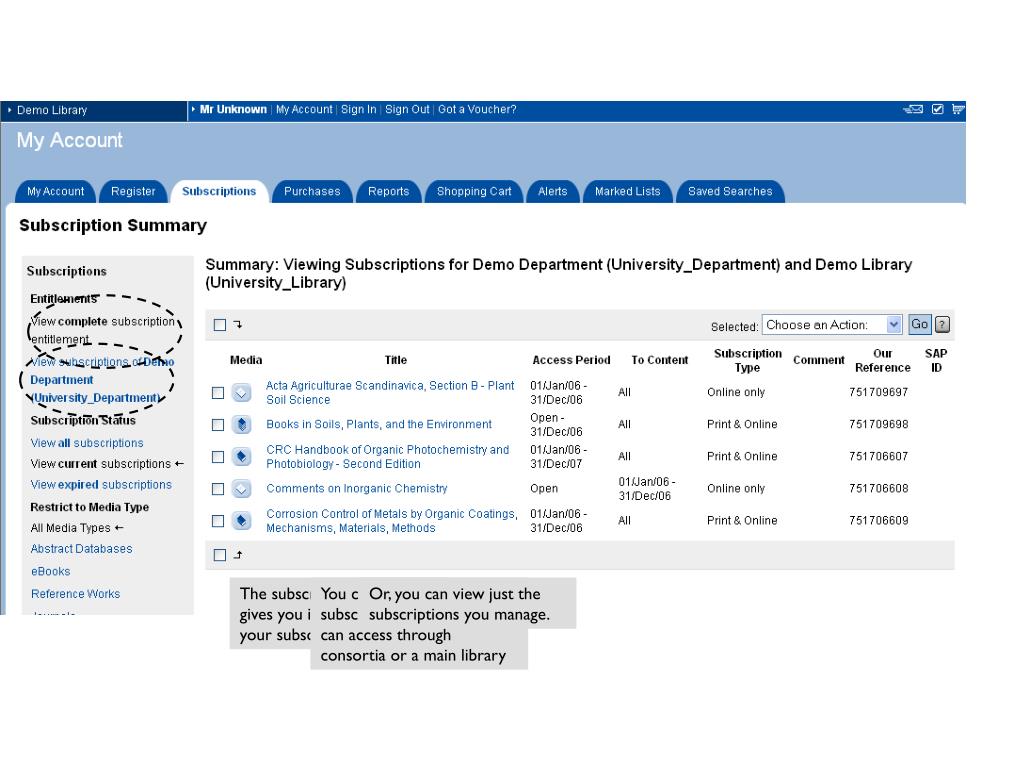Screen dimensions: 1024x768
Task: Select All Media Types filter
Action: [x=71, y=528]
